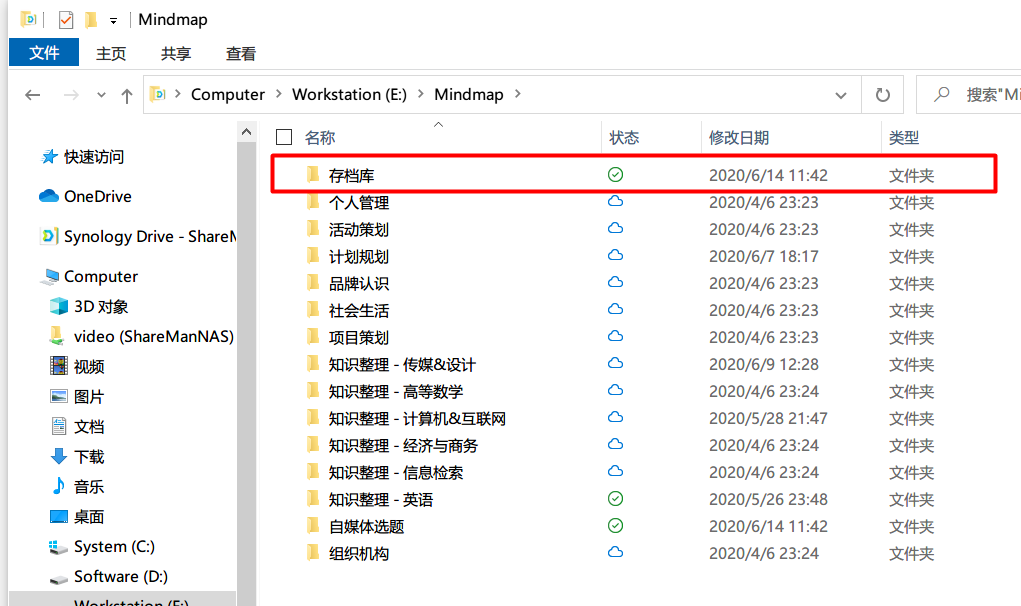
Task: Go up one folder level
Action: (127, 96)
